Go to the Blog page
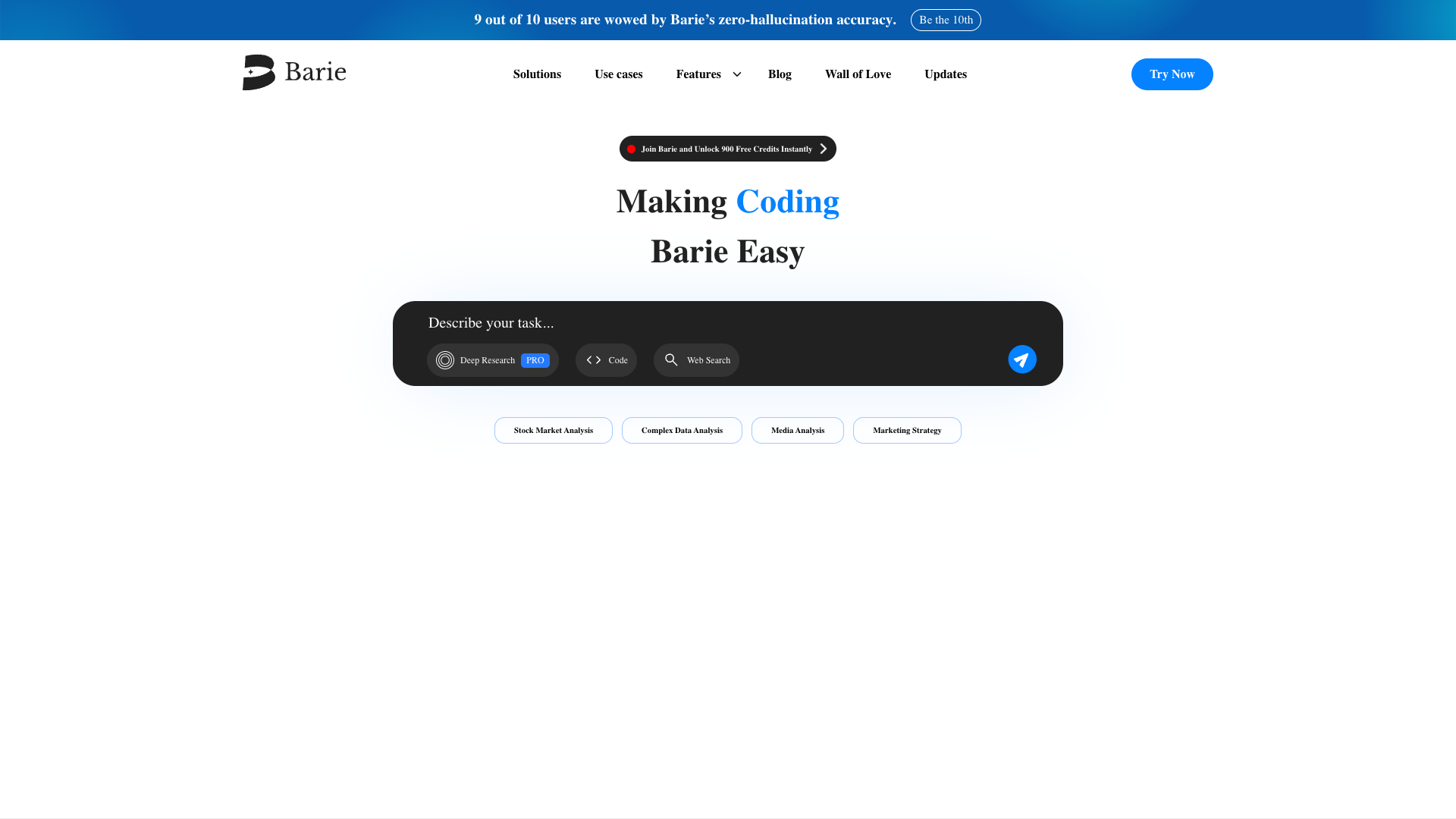1456x819 pixels. point(780,74)
